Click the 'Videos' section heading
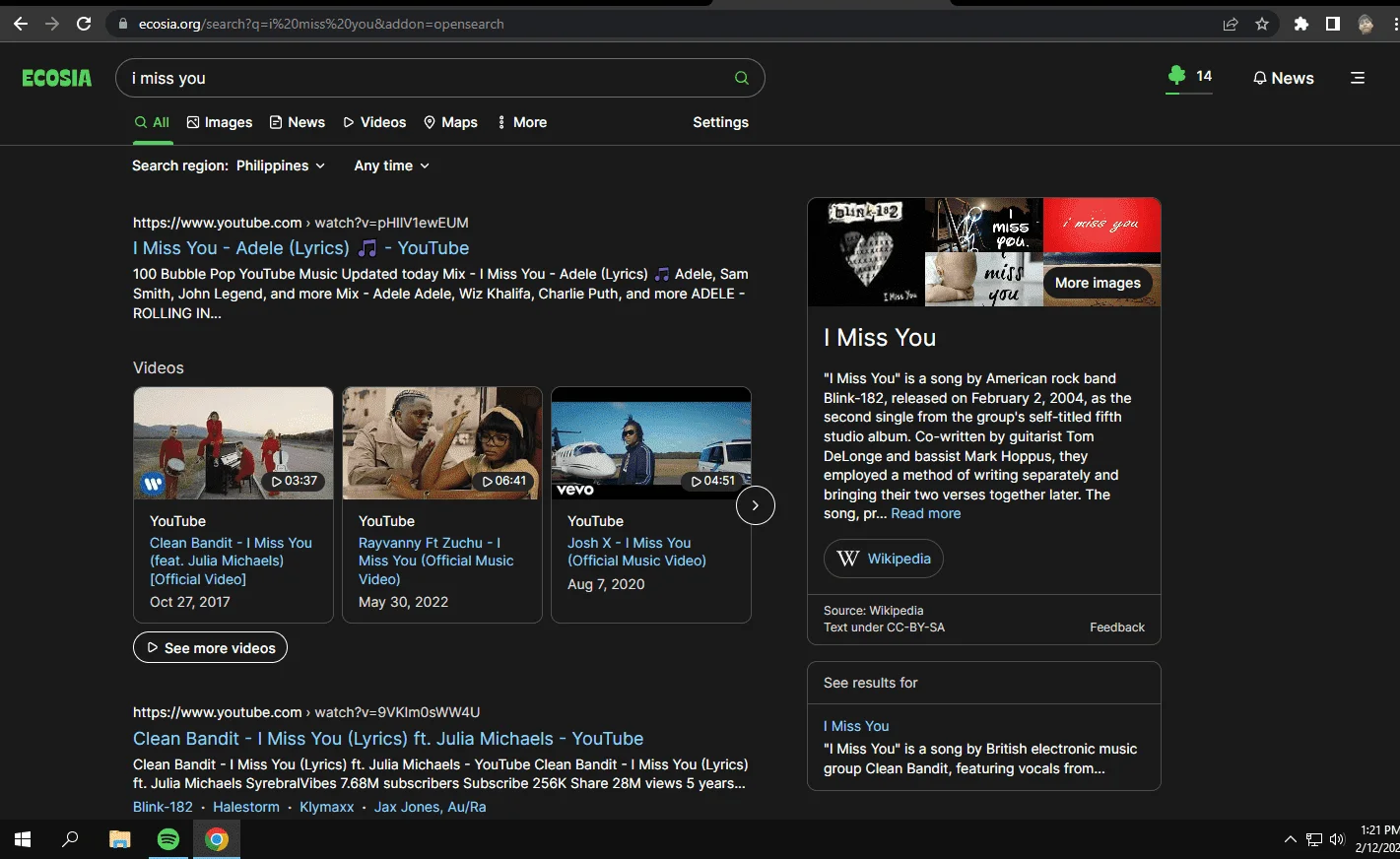The width and height of the screenshot is (1400, 859). 159,367
